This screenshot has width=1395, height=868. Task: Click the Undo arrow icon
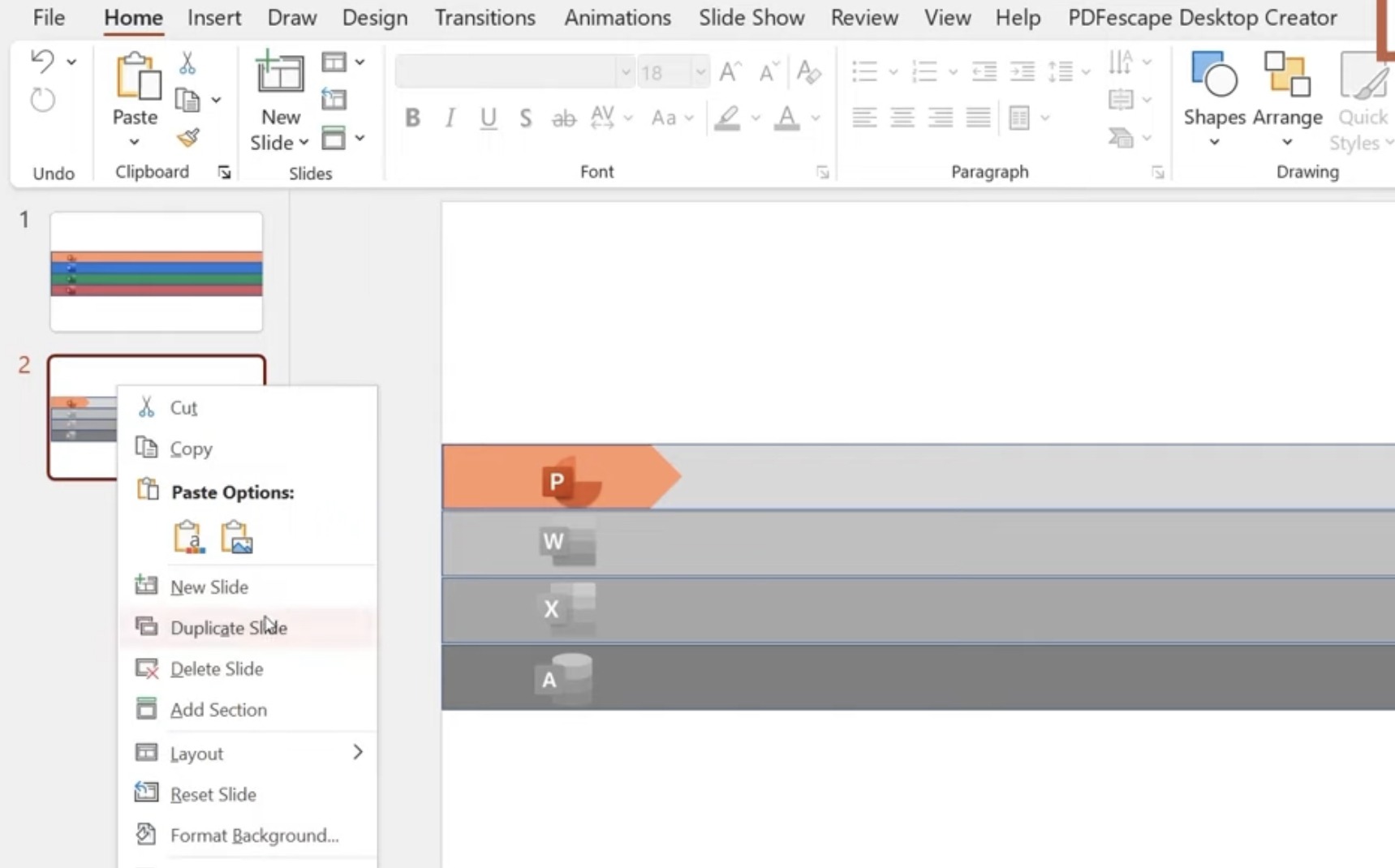click(x=42, y=61)
